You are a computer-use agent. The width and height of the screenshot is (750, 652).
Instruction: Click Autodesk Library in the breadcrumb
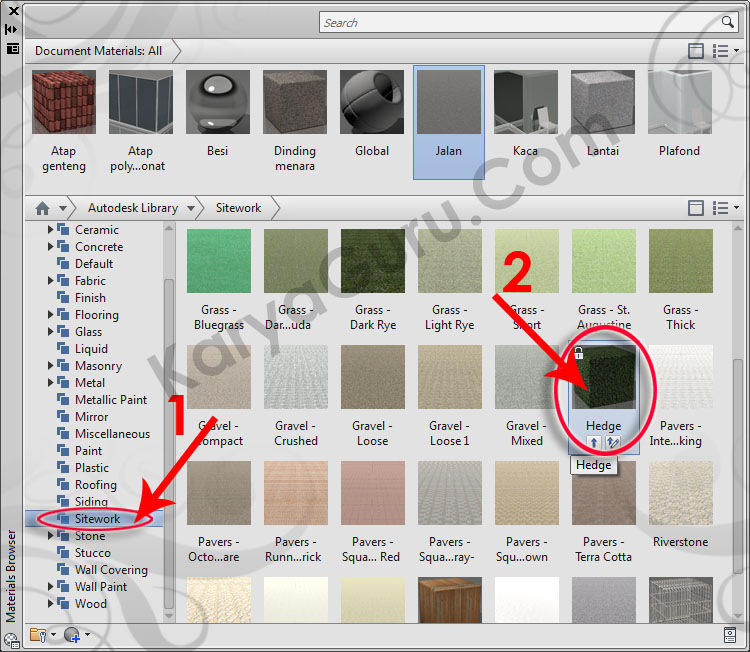[x=132, y=208]
